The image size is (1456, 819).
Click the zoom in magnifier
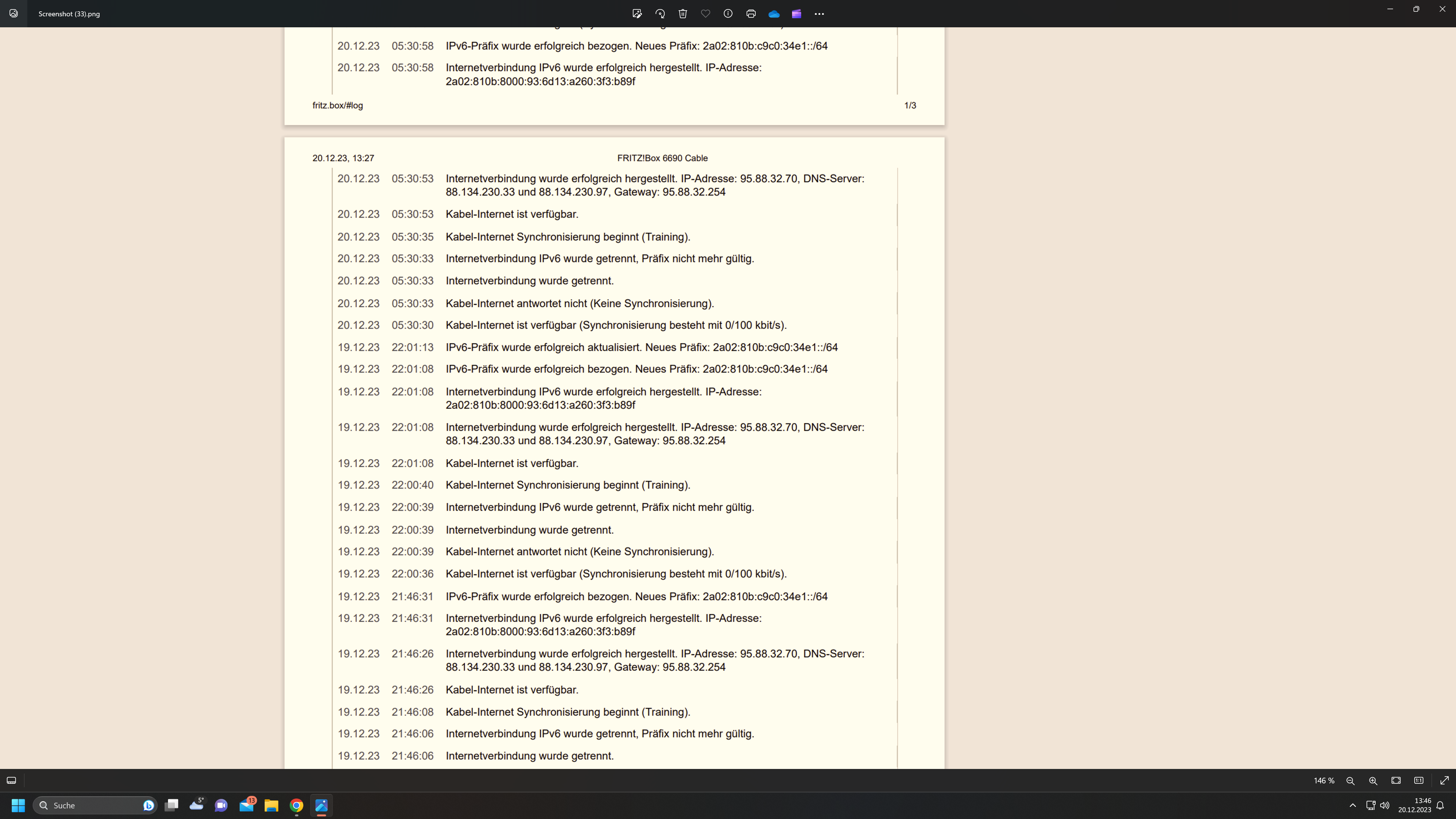pos(1373,781)
